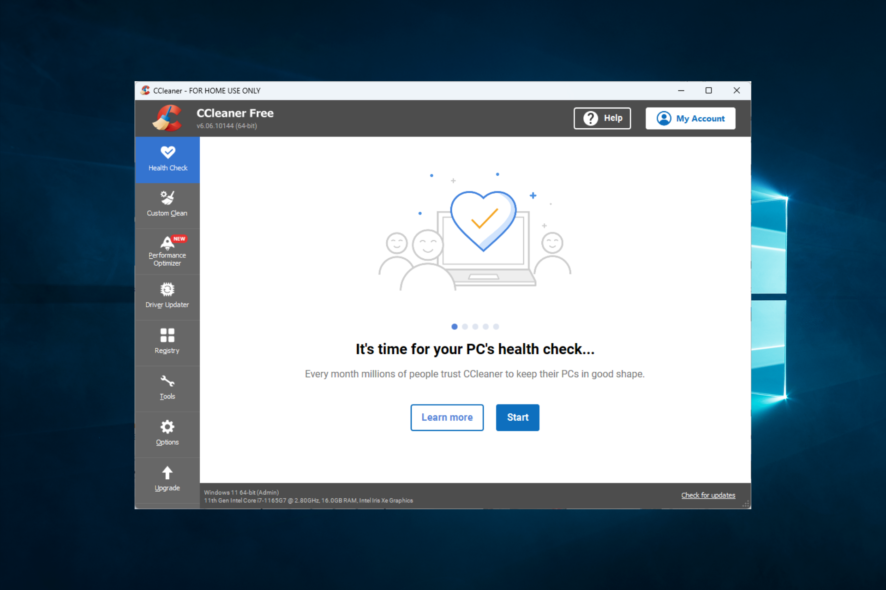This screenshot has width=886, height=590.
Task: Select the fifth carousel dot
Action: (496, 327)
